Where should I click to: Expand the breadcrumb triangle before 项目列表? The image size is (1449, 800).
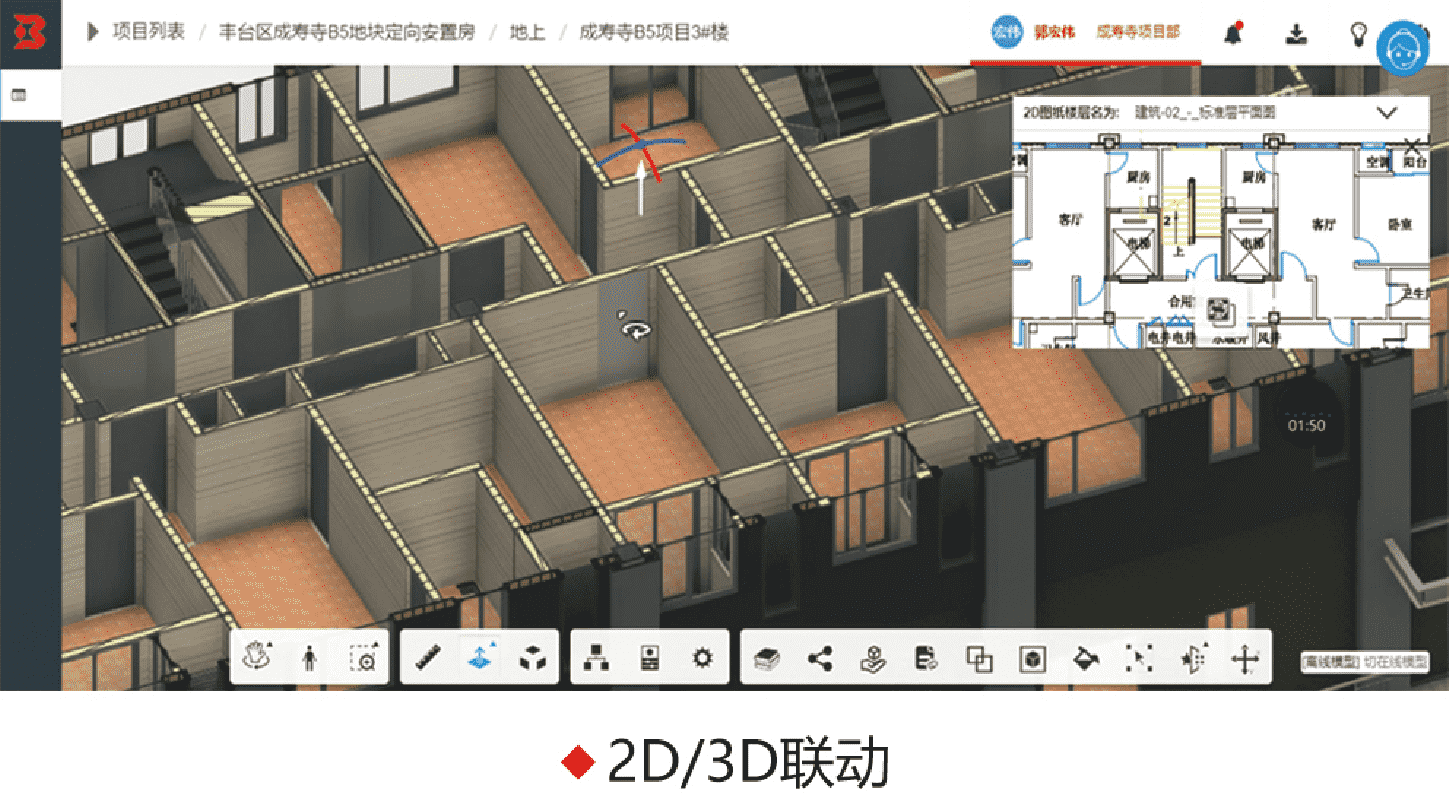pos(93,31)
